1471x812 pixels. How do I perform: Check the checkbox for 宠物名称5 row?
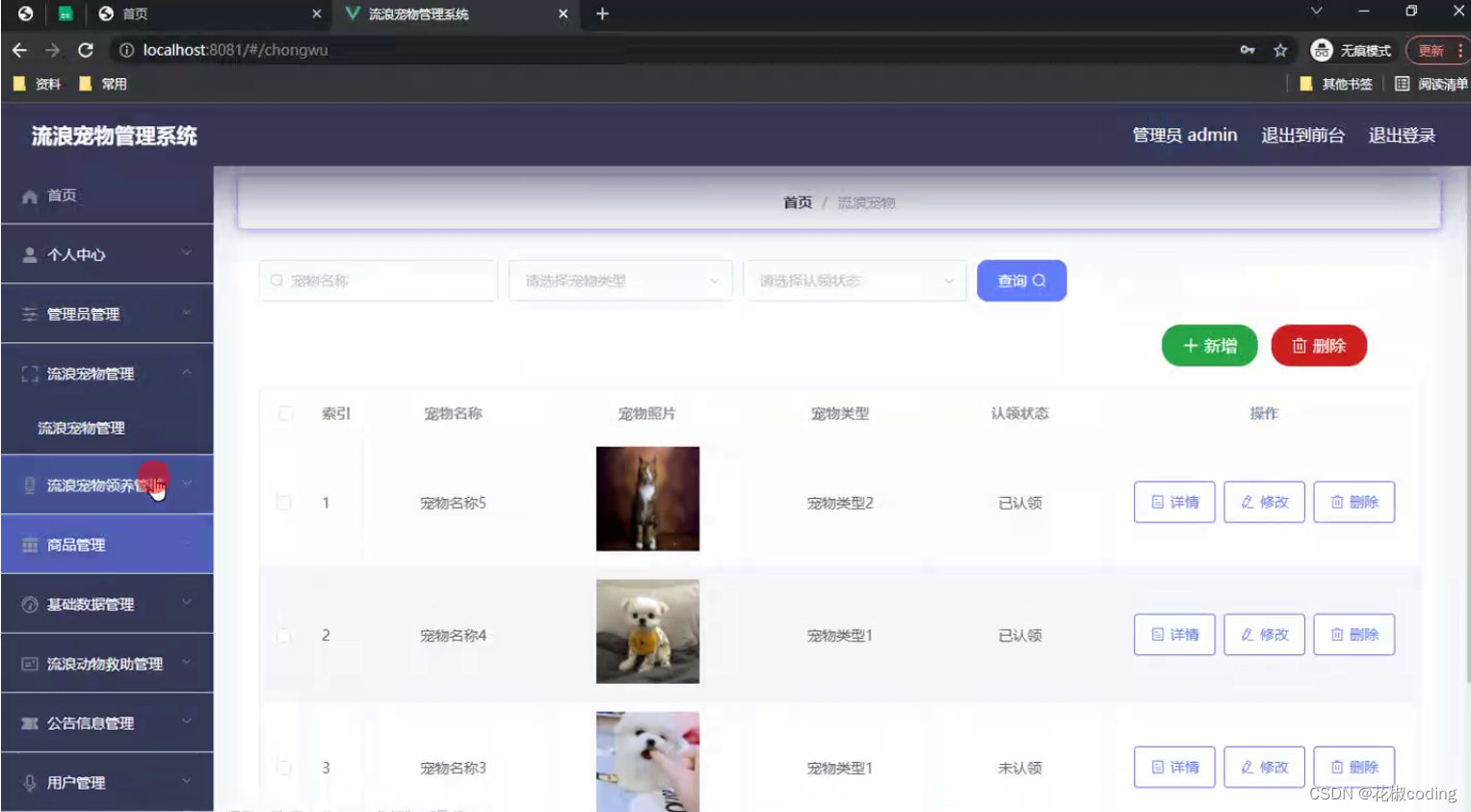284,502
